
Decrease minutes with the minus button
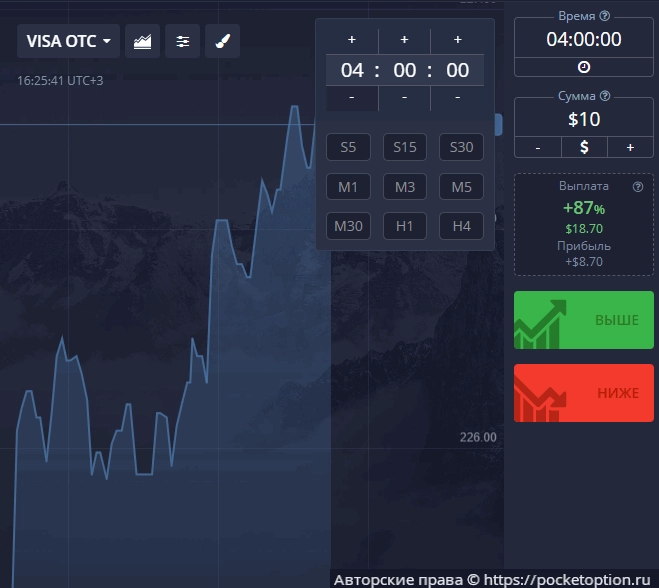point(404,97)
